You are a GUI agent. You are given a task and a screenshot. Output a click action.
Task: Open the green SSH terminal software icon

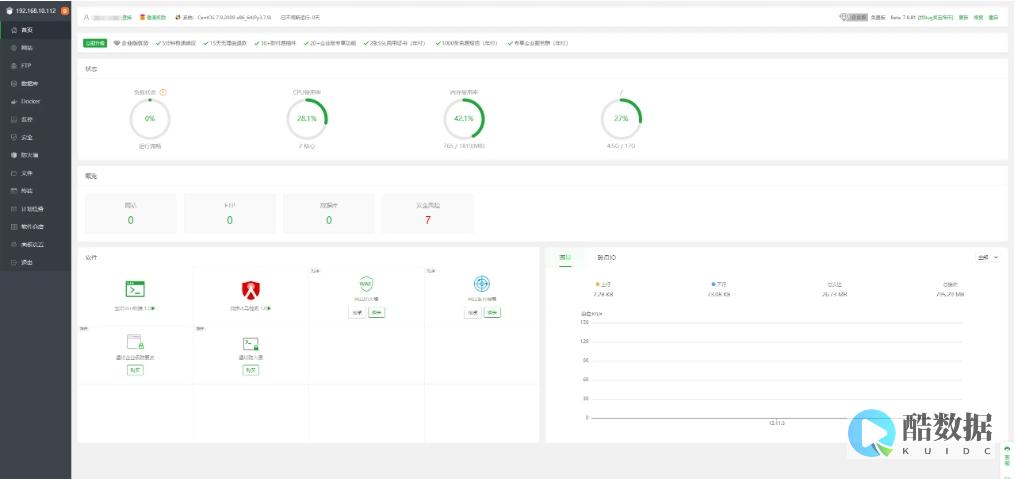(x=135, y=289)
